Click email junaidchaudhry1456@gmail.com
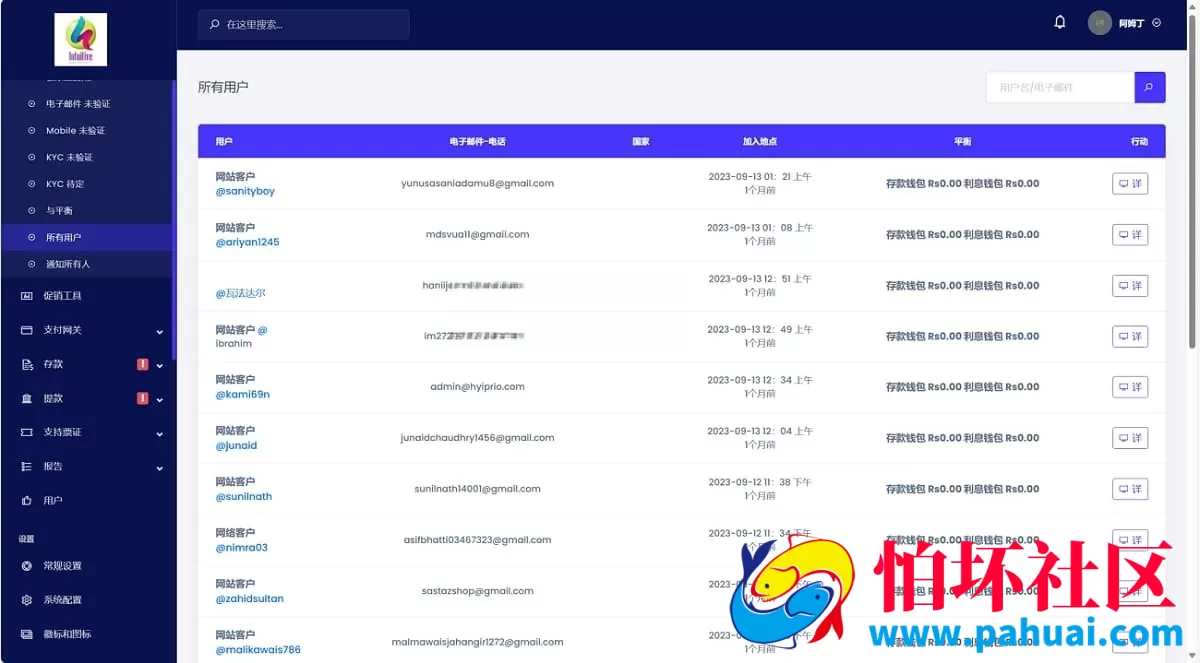Image resolution: width=1200 pixels, height=663 pixels. coord(477,438)
